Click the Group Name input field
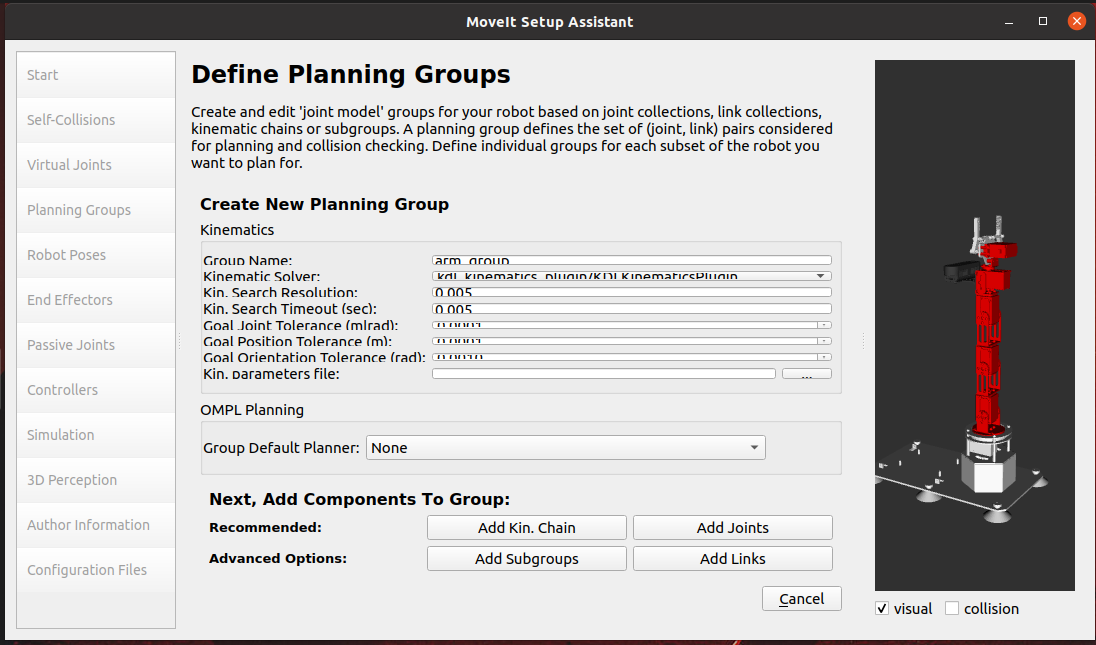Image resolution: width=1096 pixels, height=645 pixels. (x=632, y=260)
